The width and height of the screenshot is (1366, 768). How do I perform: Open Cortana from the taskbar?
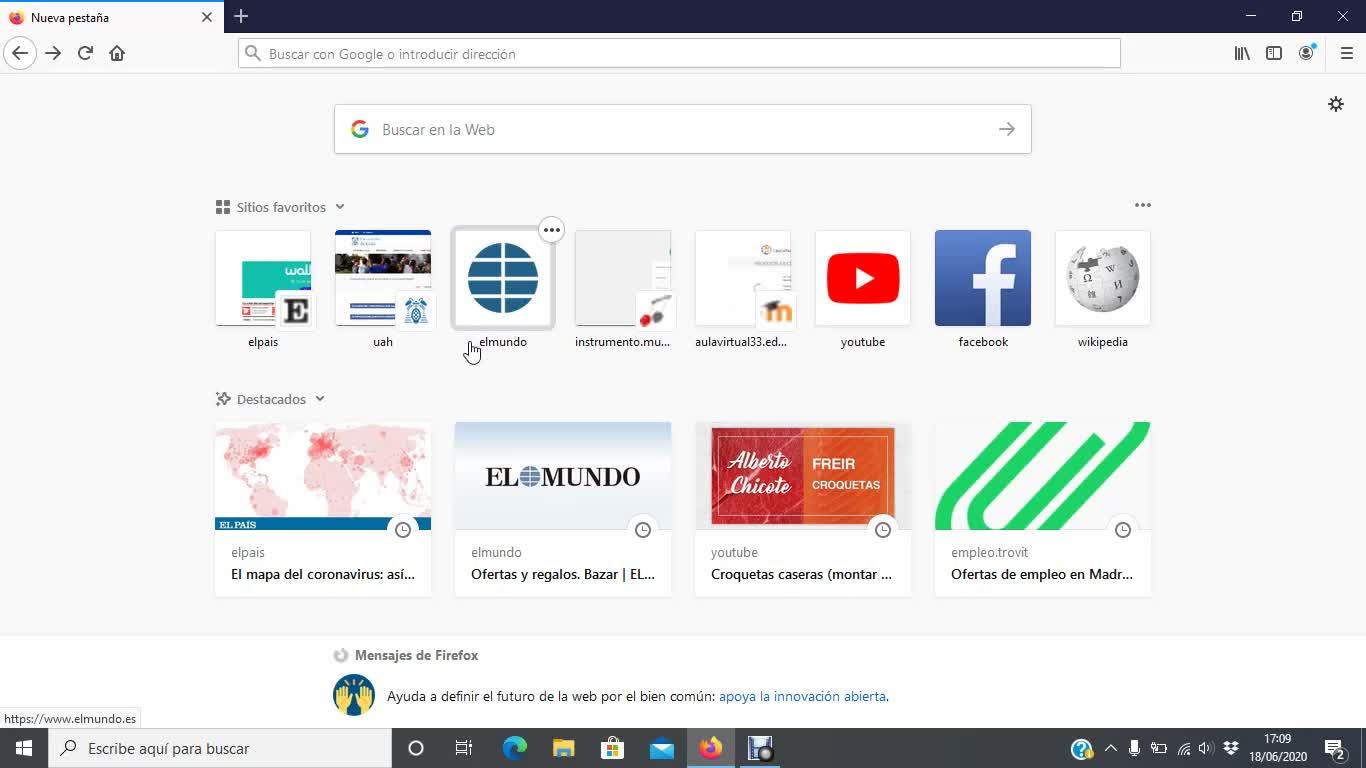tap(416, 748)
